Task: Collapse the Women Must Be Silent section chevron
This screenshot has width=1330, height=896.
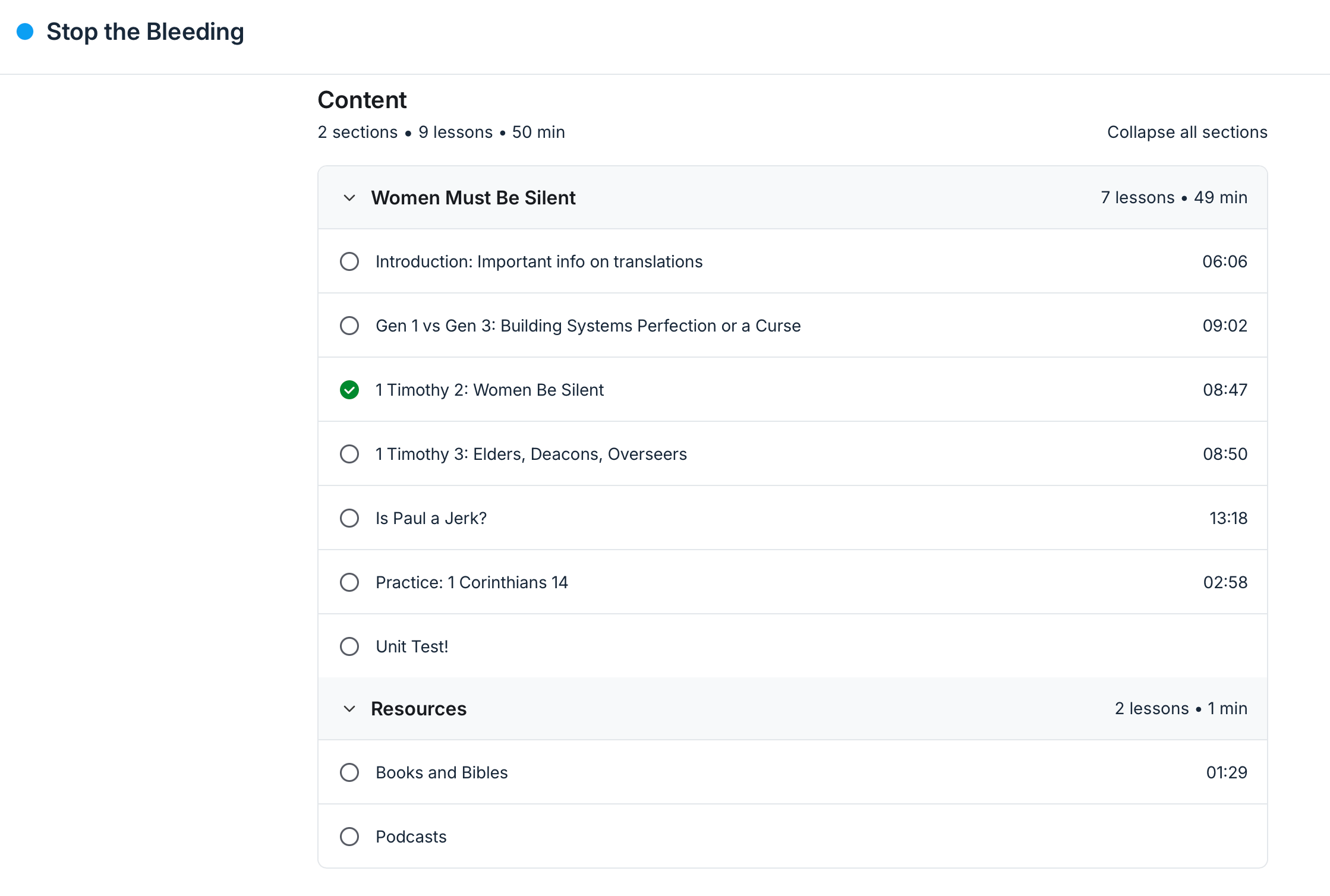Action: point(349,198)
